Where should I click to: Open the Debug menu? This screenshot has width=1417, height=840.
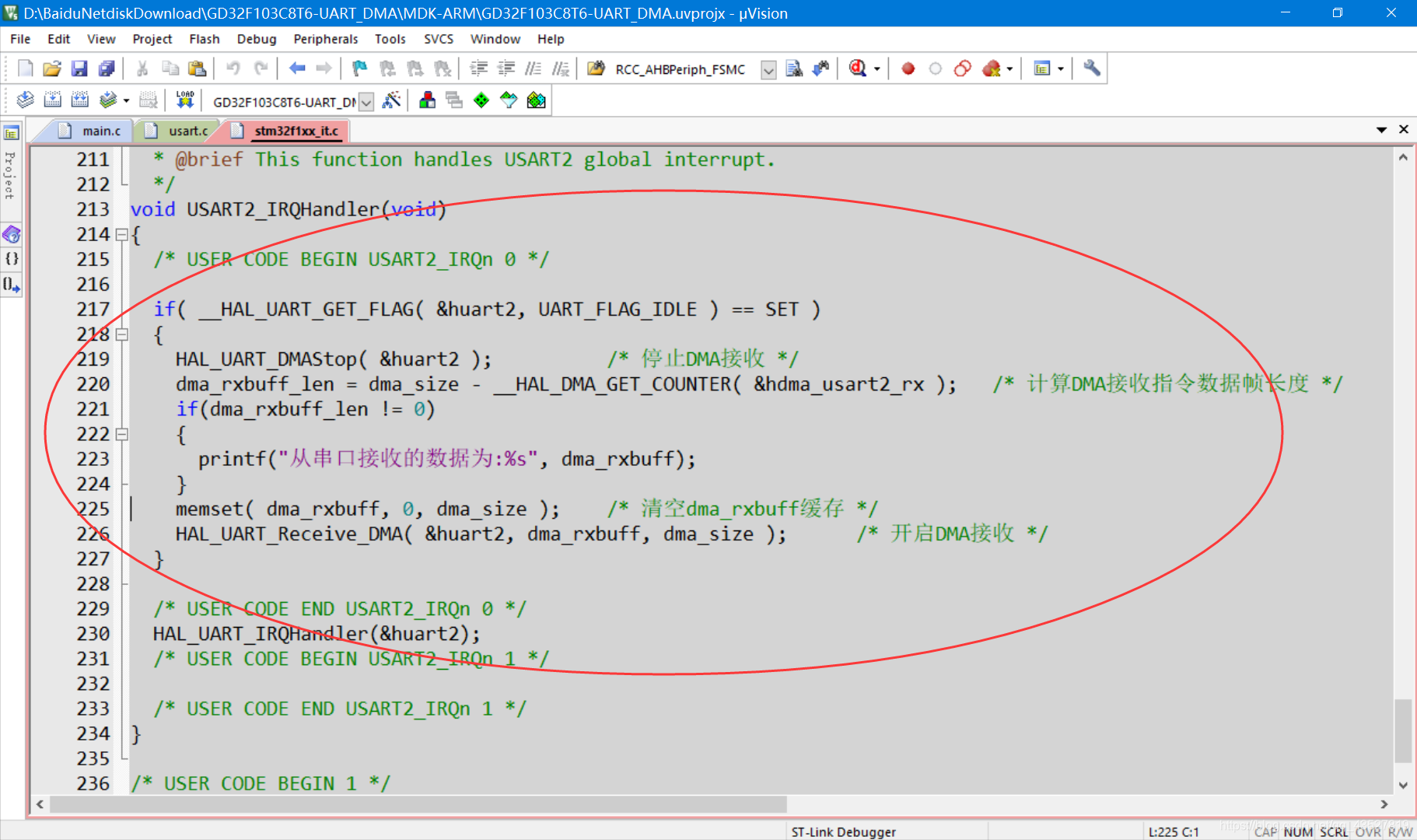pos(257,39)
